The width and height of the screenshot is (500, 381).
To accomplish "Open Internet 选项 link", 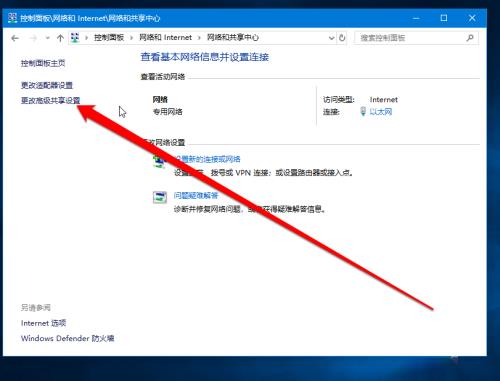I will point(43,323).
